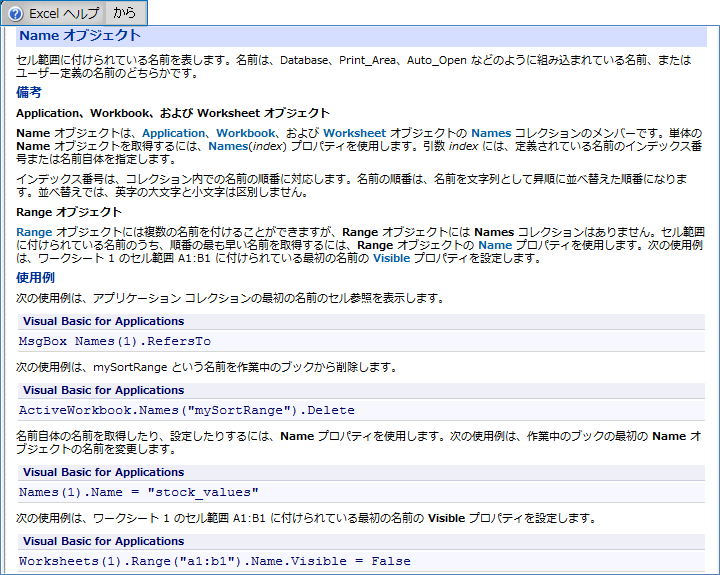Click code 'ActiveWorkbook.Names("mySortRange").Delete'
720x575 pixels.
click(186, 410)
